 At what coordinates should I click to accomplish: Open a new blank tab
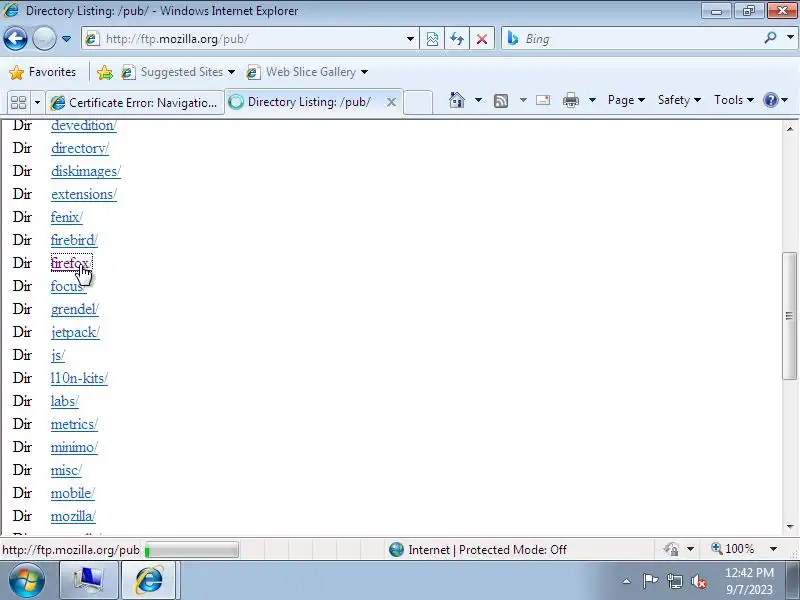coord(418,102)
